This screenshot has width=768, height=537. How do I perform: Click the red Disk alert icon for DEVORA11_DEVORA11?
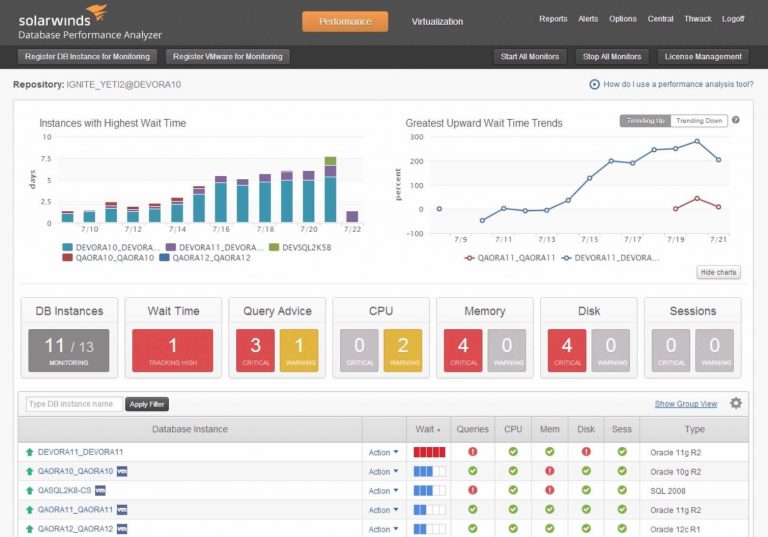point(586,452)
